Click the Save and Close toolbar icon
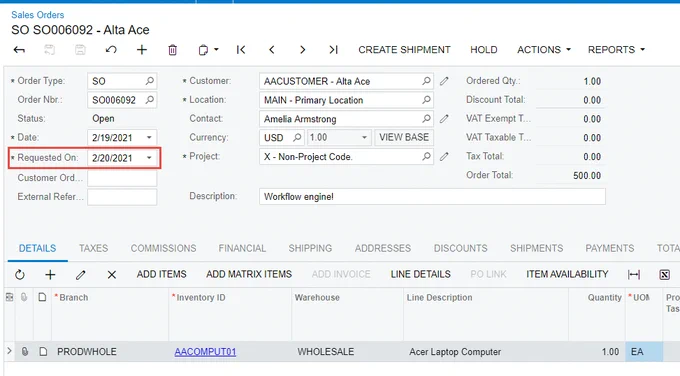 pyautogui.click(x=49, y=50)
